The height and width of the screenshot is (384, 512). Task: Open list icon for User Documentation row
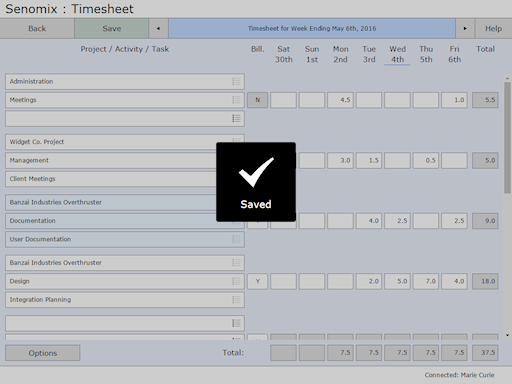pyautogui.click(x=236, y=239)
